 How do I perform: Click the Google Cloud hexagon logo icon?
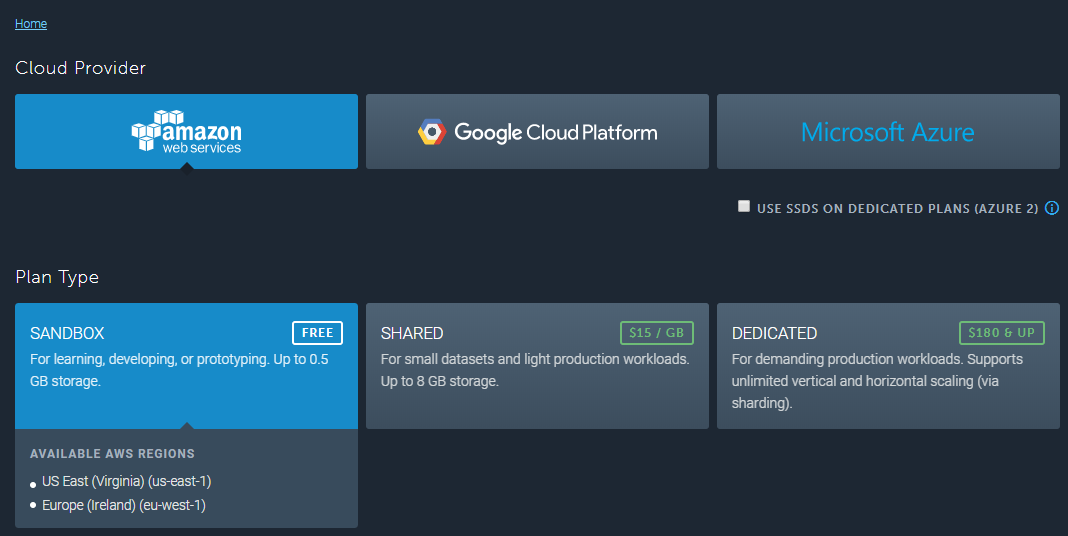point(432,132)
